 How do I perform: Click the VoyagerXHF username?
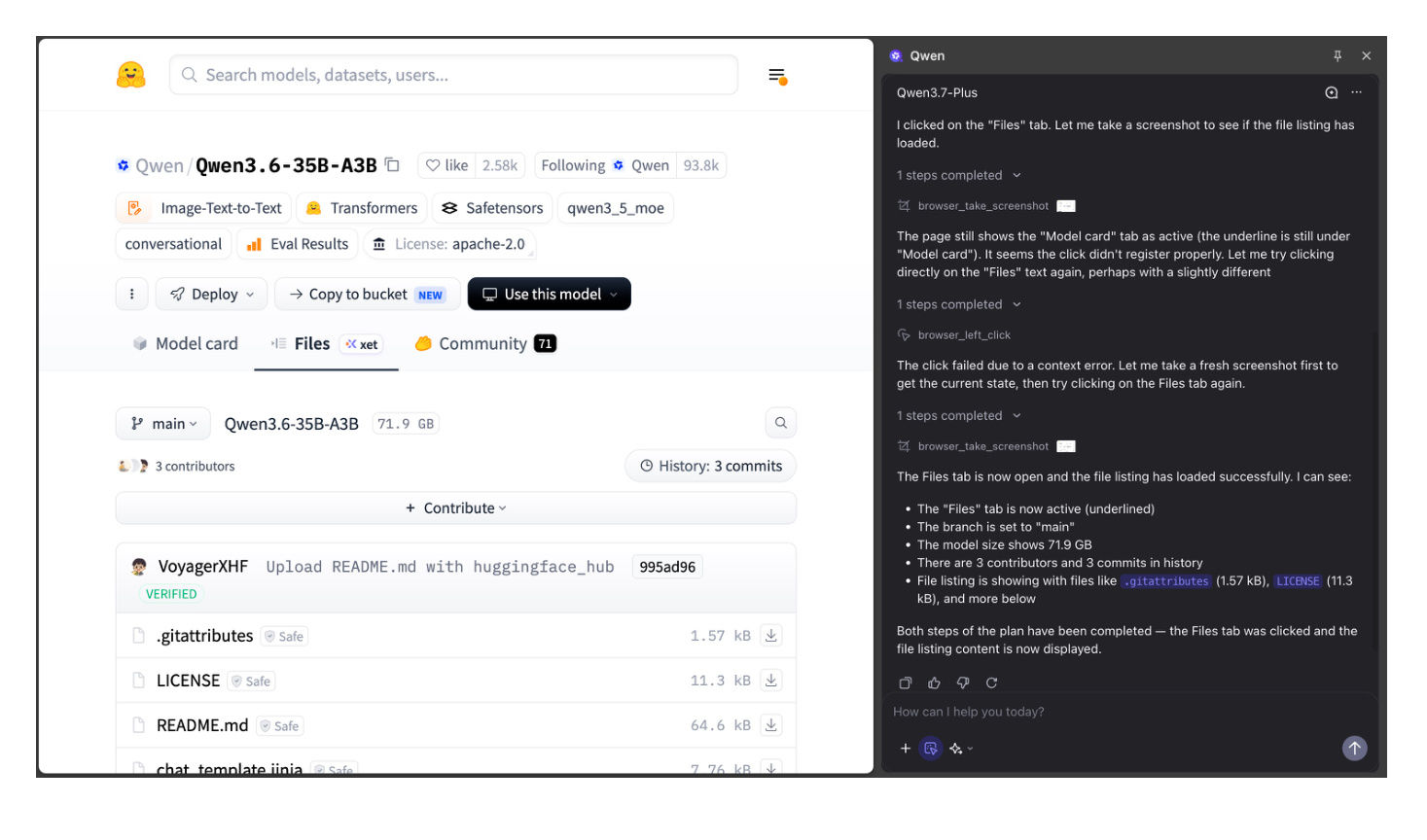pos(203,567)
